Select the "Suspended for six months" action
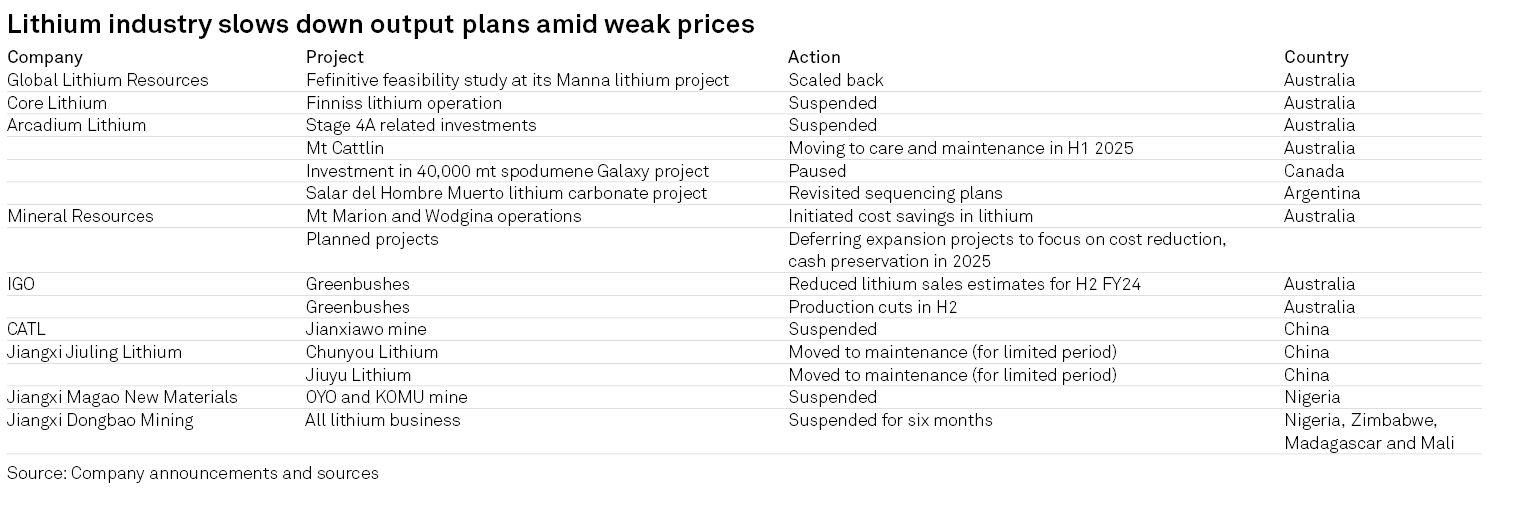 click(890, 420)
